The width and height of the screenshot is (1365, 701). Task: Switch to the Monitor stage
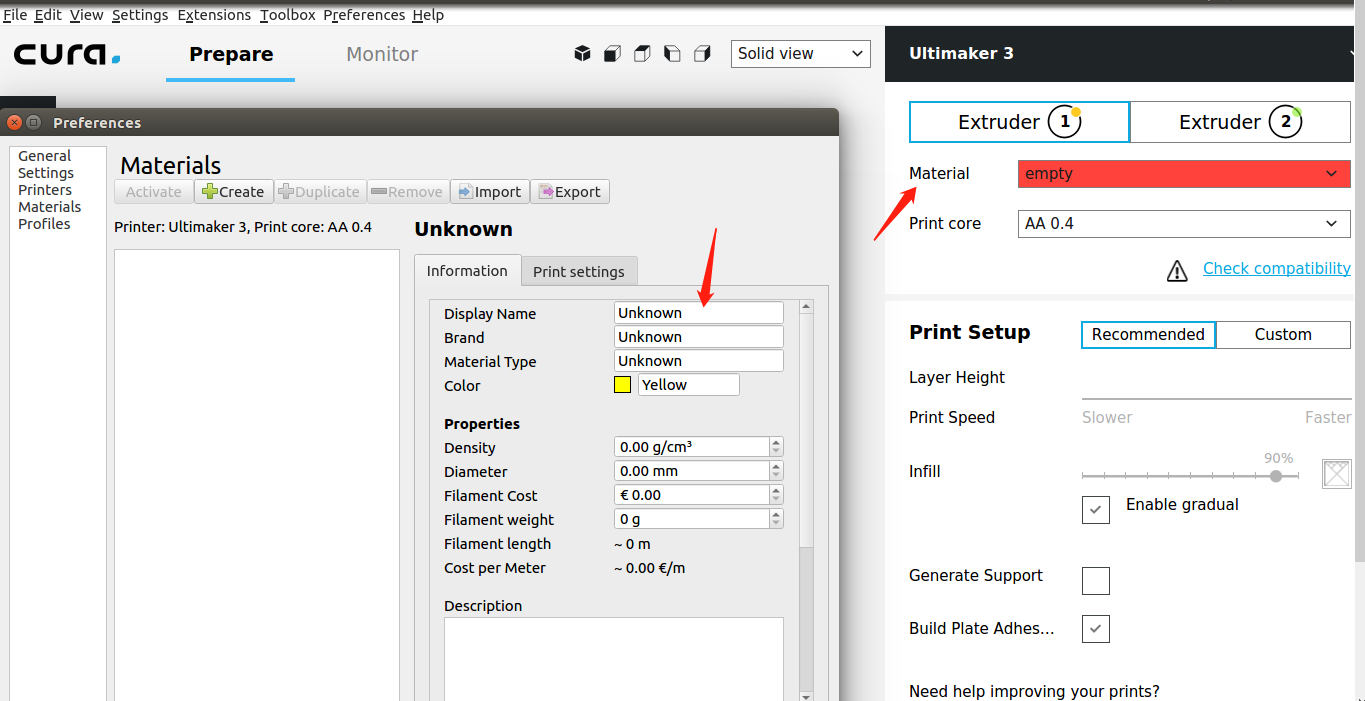382,55
